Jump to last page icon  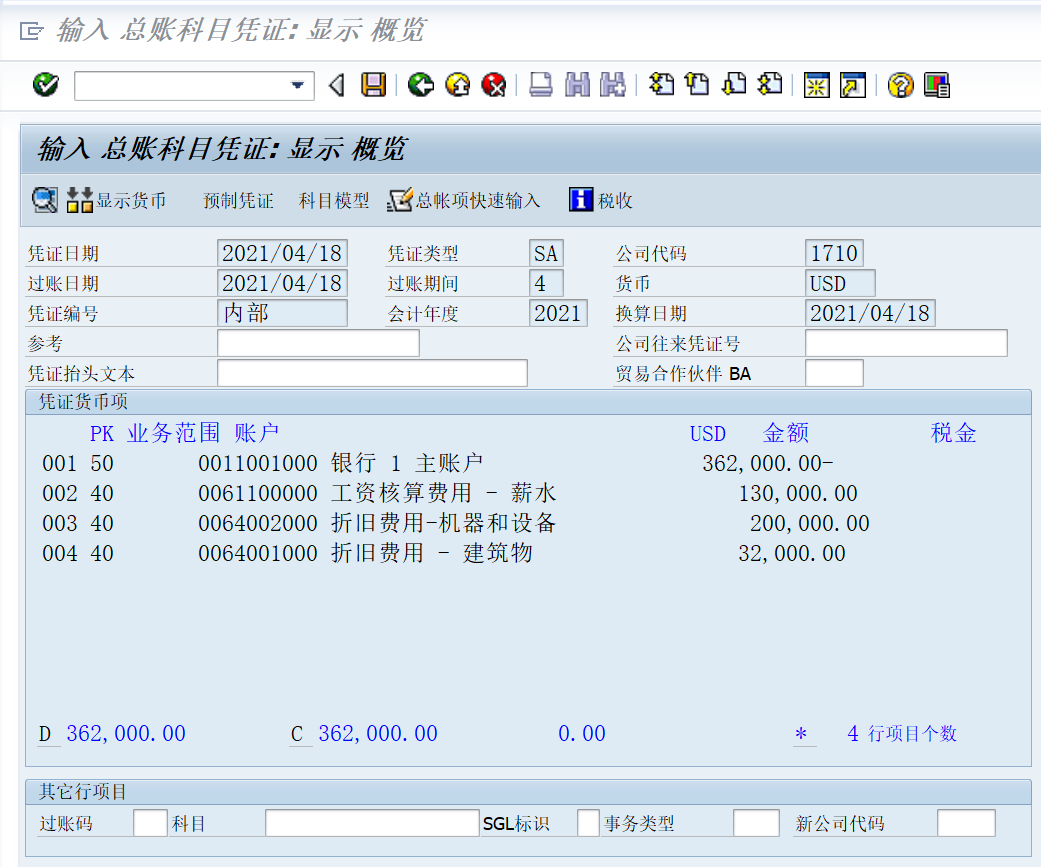[x=769, y=85]
